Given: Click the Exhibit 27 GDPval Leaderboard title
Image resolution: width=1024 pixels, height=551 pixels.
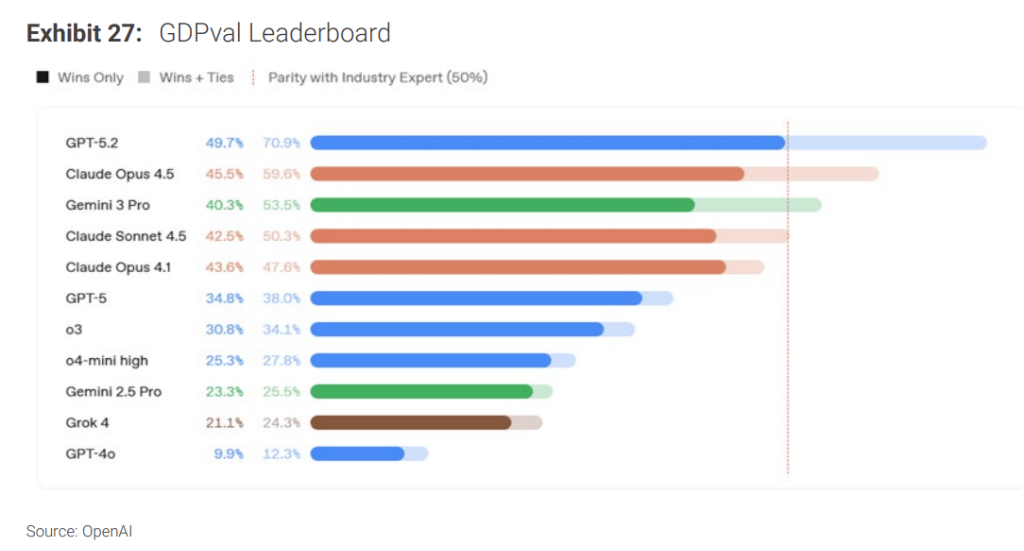Looking at the screenshot, I should (x=208, y=33).
